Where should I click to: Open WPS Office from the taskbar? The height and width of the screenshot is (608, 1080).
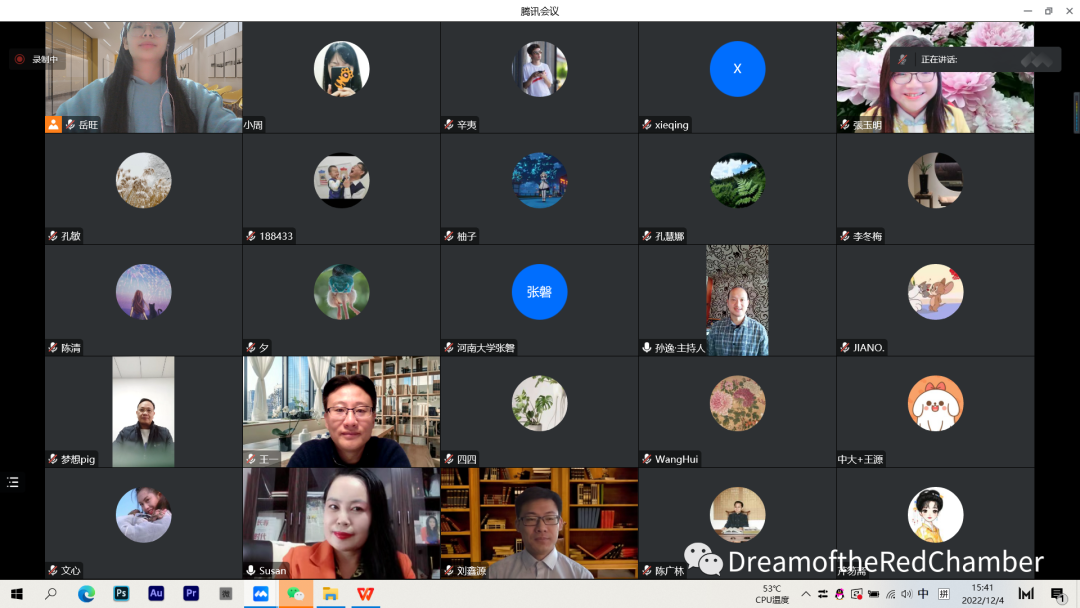(365, 593)
